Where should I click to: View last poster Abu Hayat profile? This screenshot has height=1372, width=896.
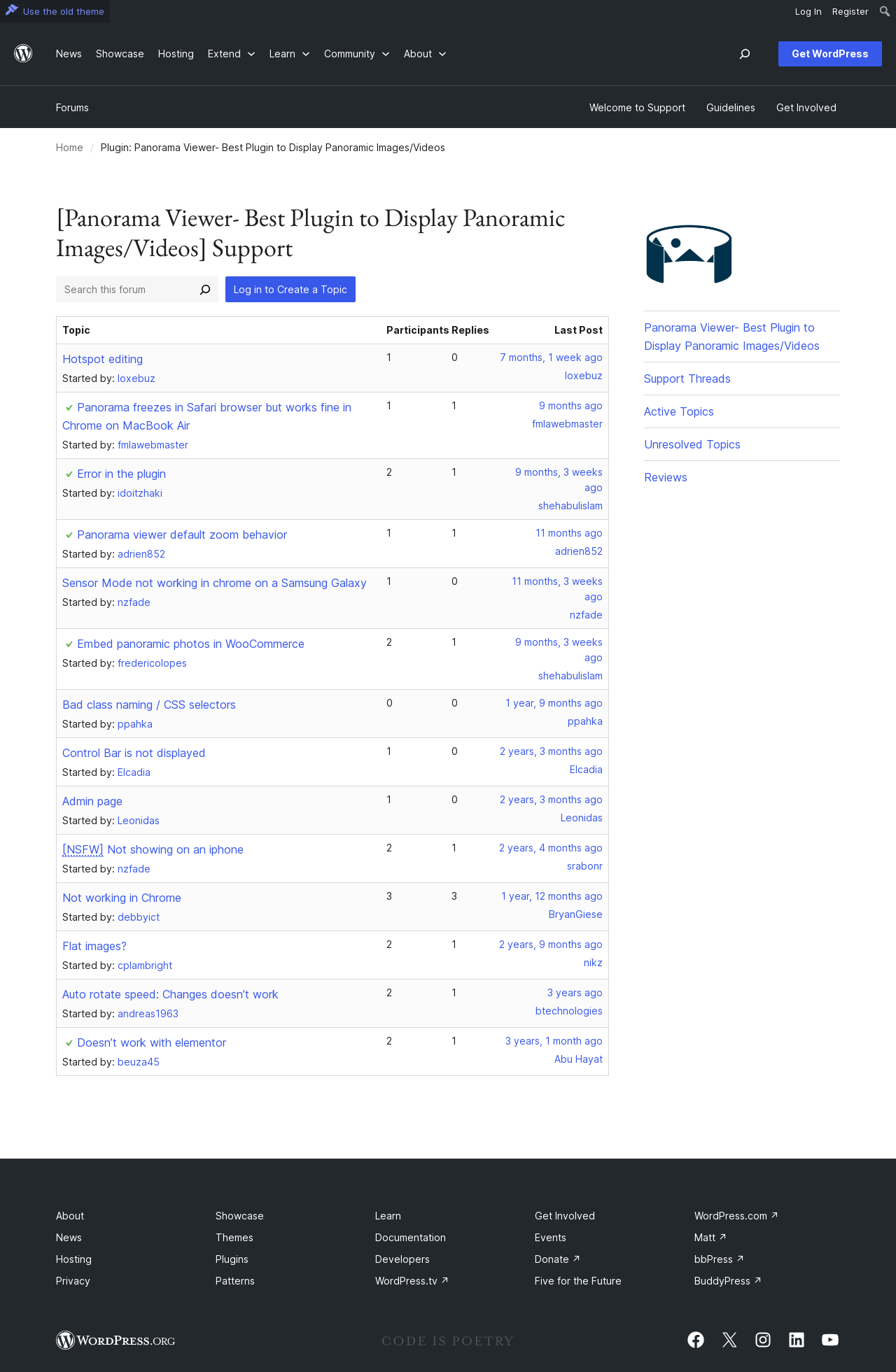(x=578, y=1059)
